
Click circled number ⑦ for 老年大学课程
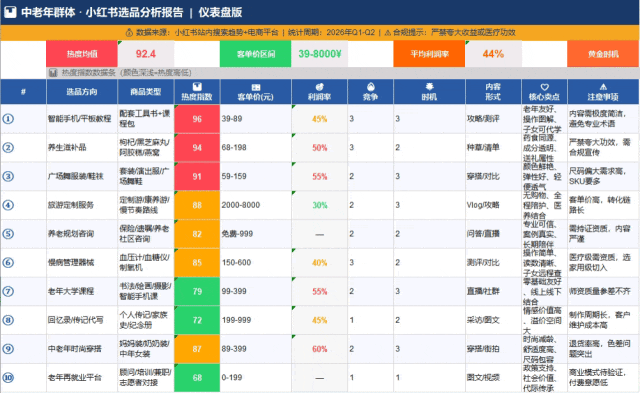tap(8, 291)
